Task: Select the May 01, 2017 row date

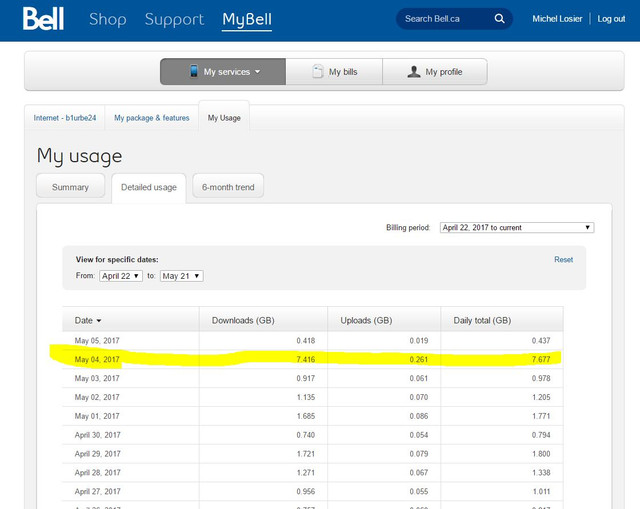Action: [x=97, y=416]
